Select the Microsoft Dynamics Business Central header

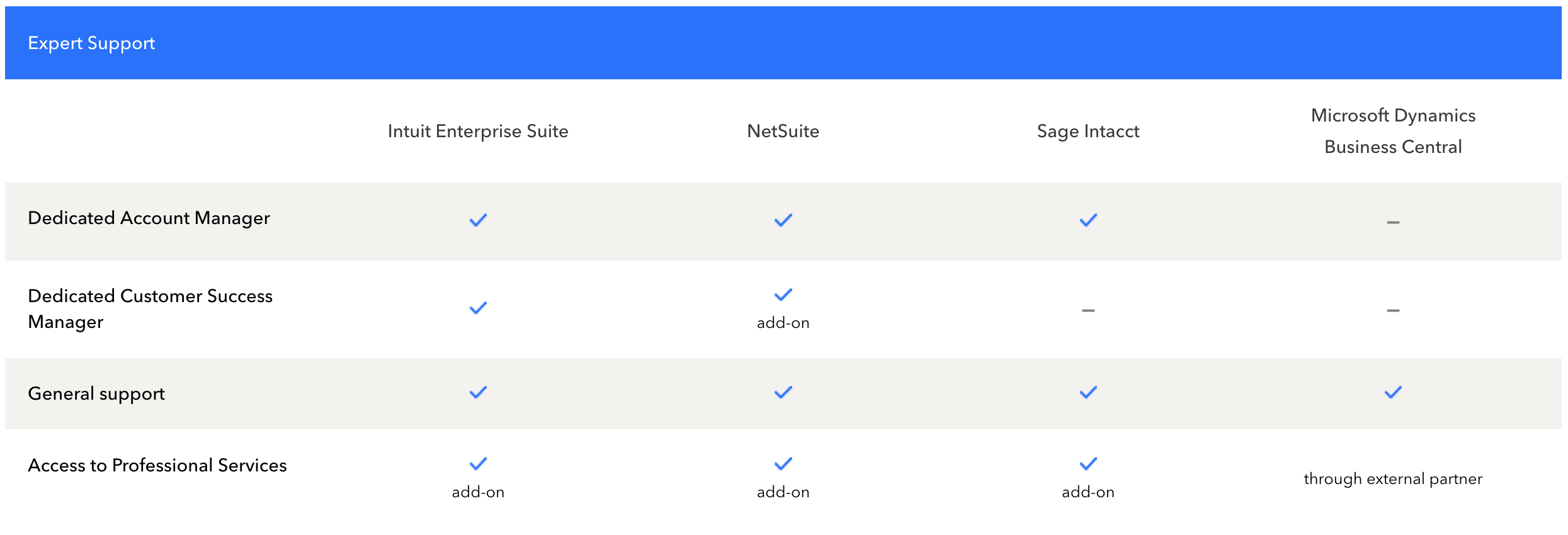pyautogui.click(x=1393, y=131)
